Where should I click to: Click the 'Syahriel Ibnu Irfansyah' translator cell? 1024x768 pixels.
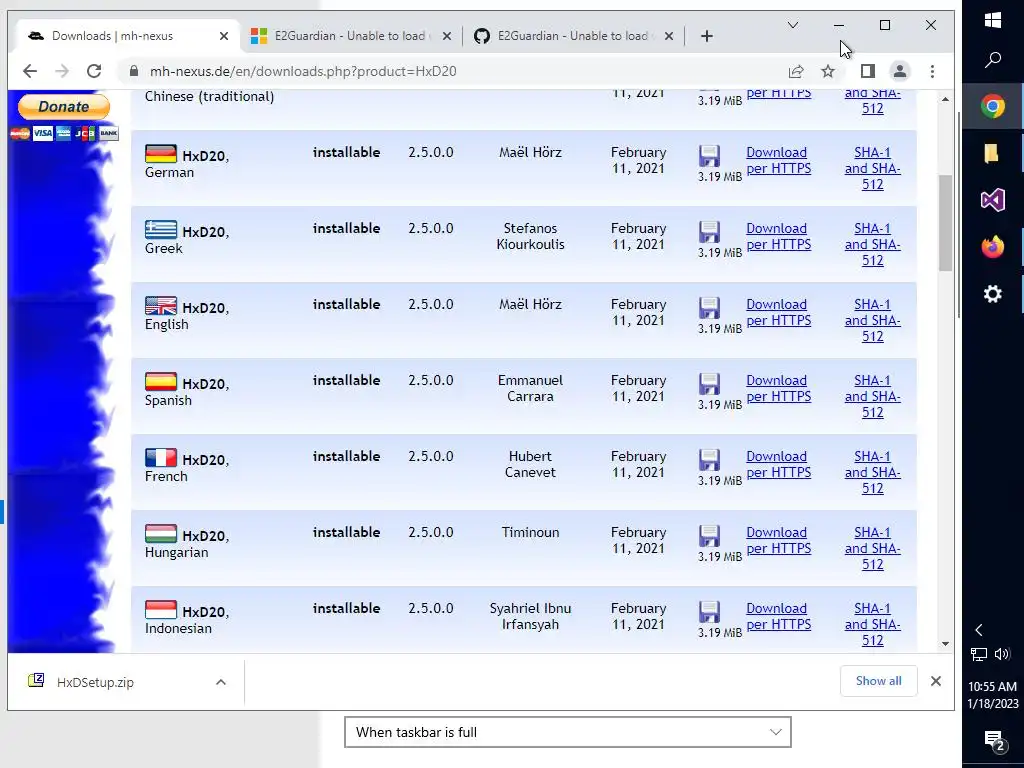coord(530,616)
